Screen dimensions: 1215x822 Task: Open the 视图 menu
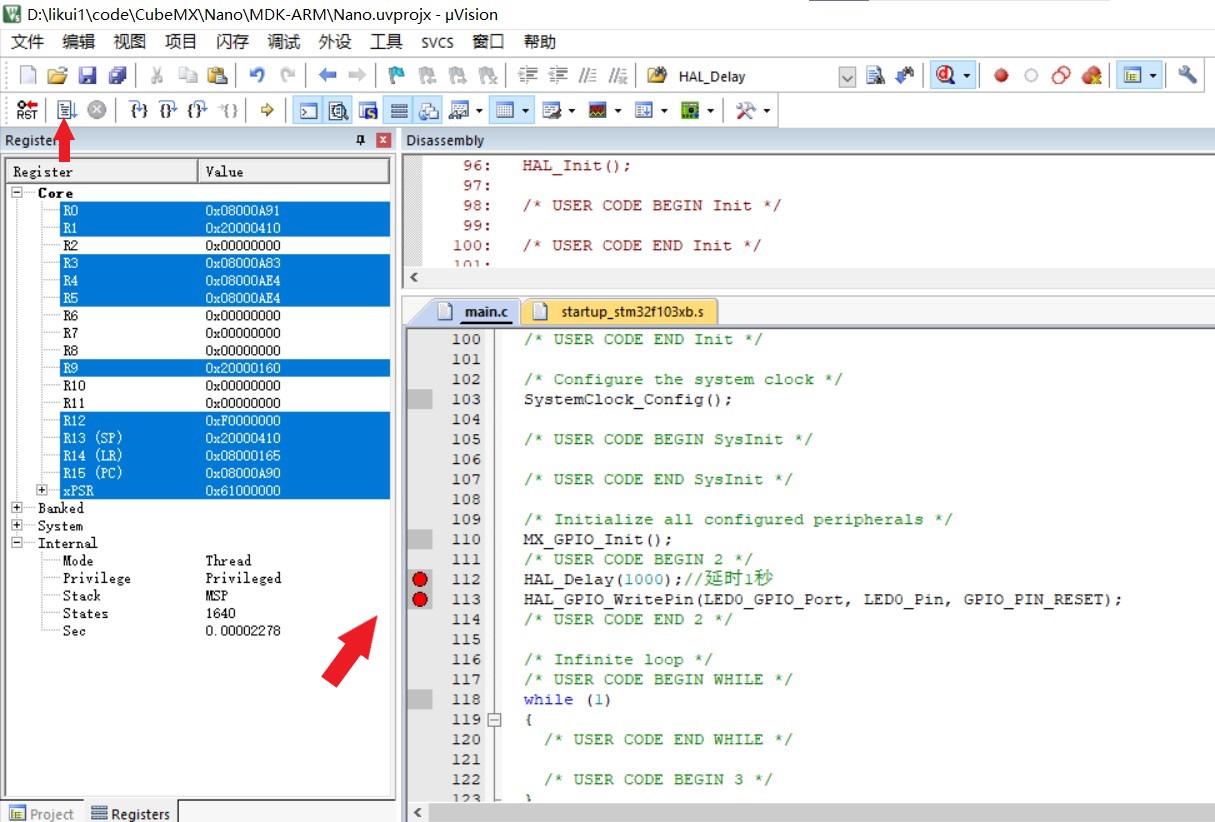tap(130, 42)
